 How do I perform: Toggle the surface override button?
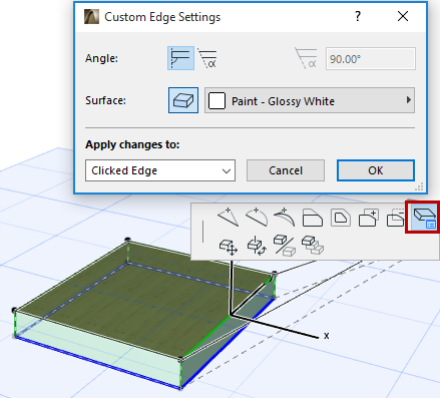[183, 100]
